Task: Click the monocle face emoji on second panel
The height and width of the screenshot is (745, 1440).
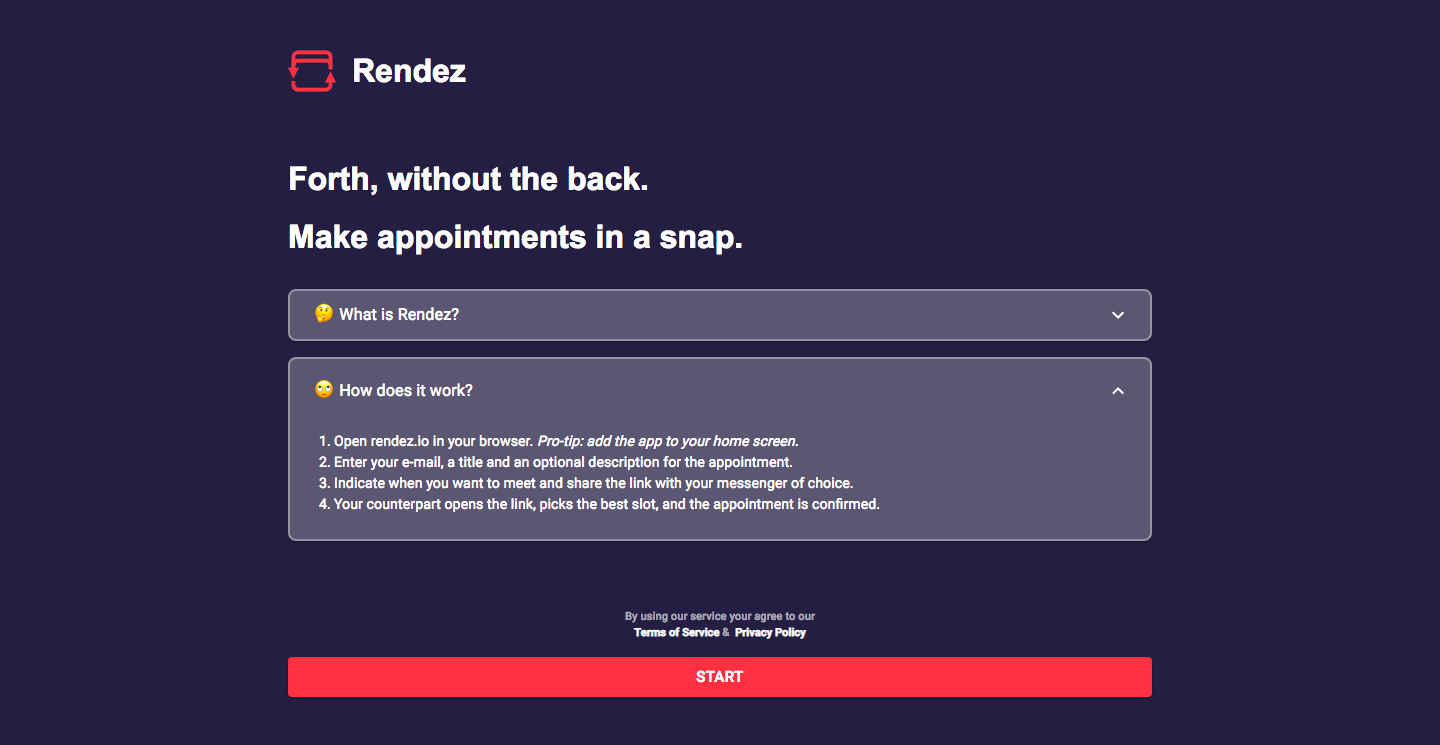Action: coord(323,389)
